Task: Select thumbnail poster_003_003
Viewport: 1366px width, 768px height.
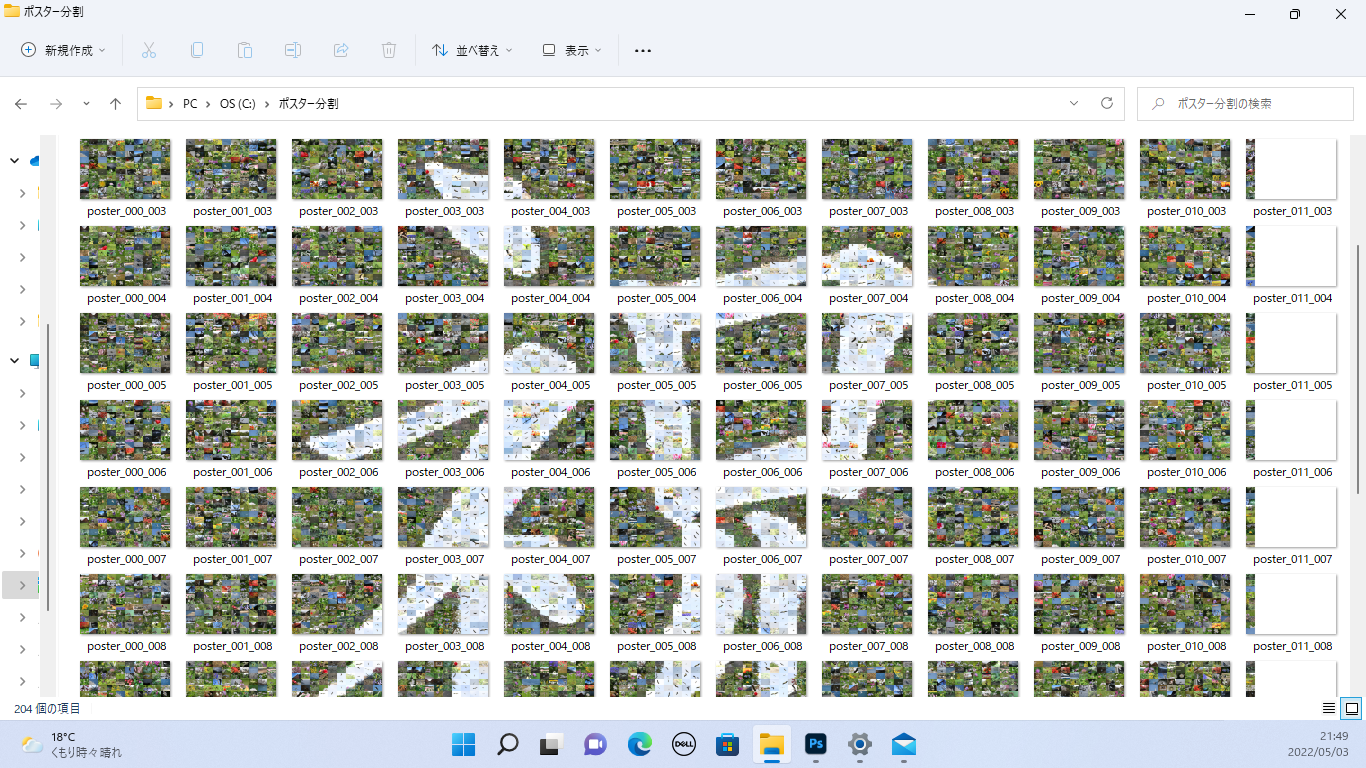Action: coord(443,169)
